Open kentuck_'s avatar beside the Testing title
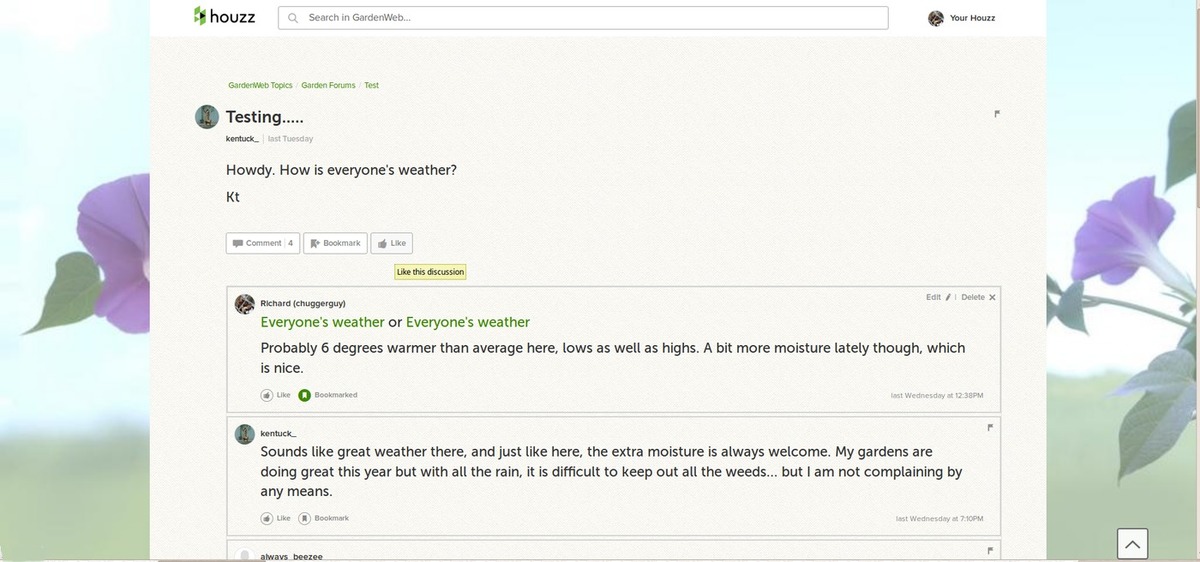The height and width of the screenshot is (562, 1200). coord(207,117)
